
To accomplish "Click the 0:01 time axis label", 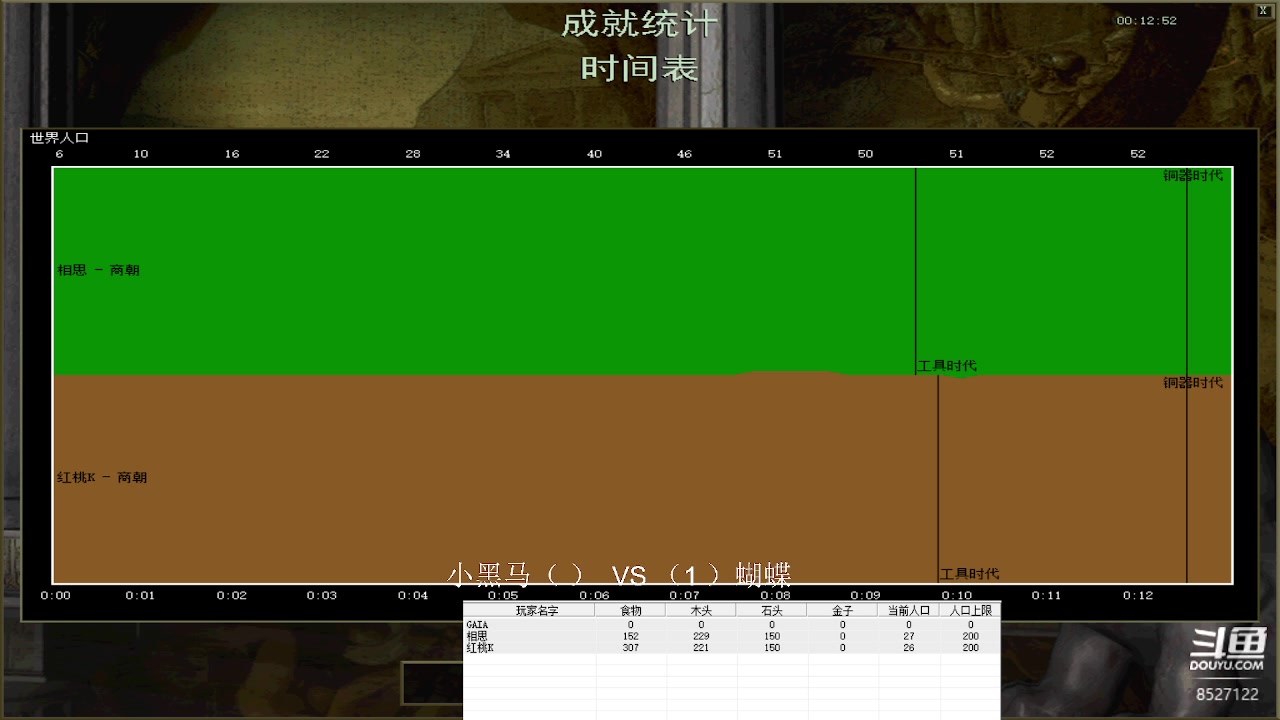I will [x=140, y=595].
